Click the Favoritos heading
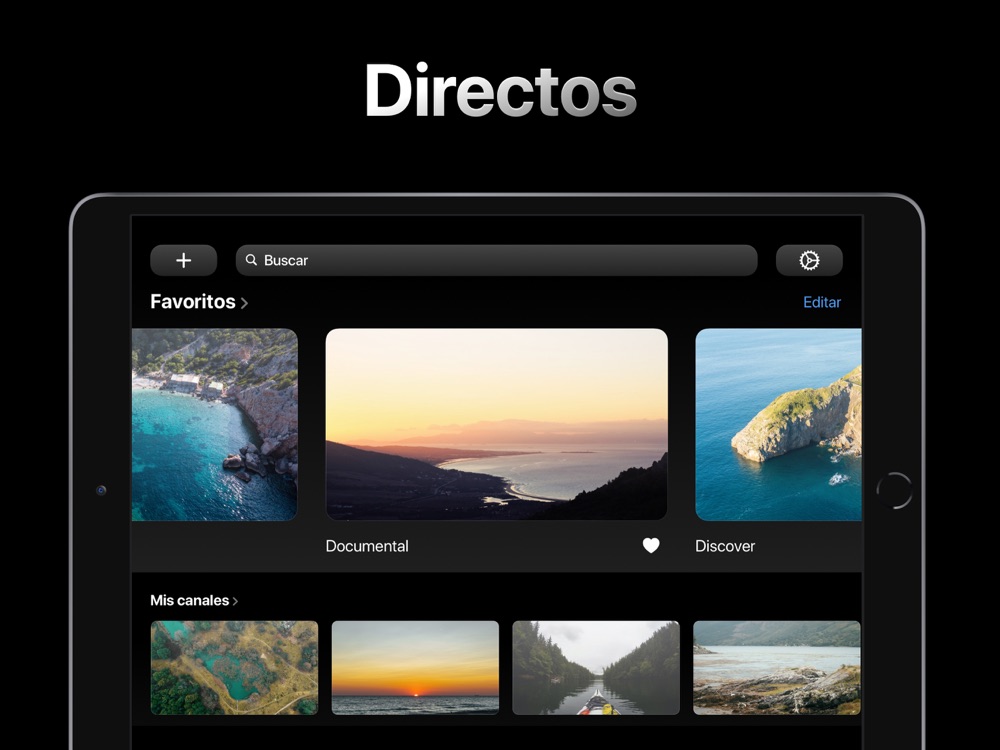This screenshot has height=750, width=1000. click(x=193, y=302)
